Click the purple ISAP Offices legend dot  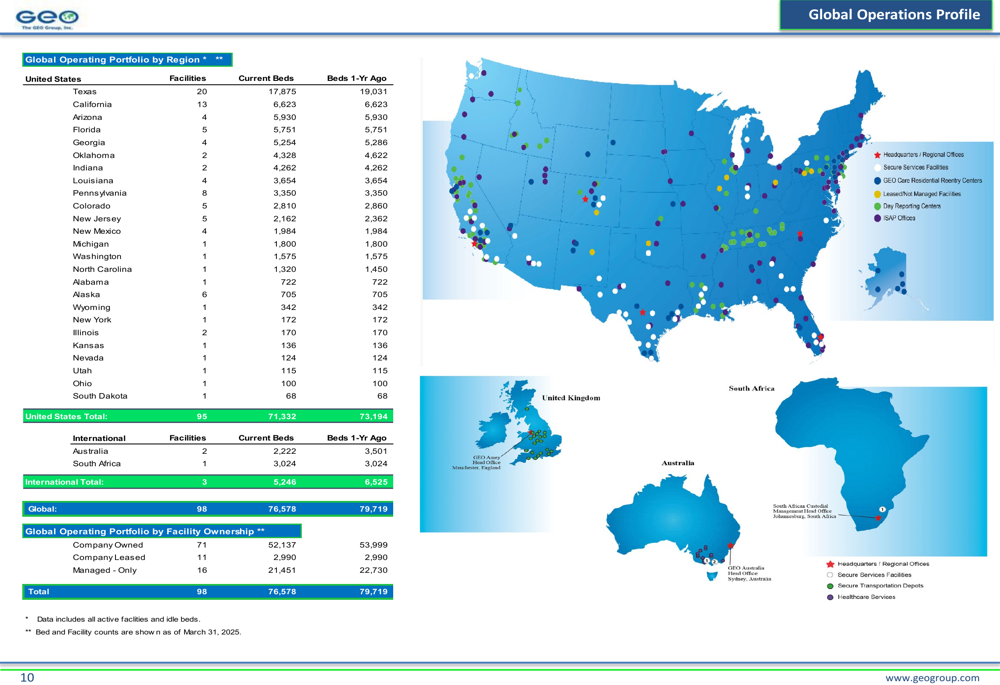877,218
